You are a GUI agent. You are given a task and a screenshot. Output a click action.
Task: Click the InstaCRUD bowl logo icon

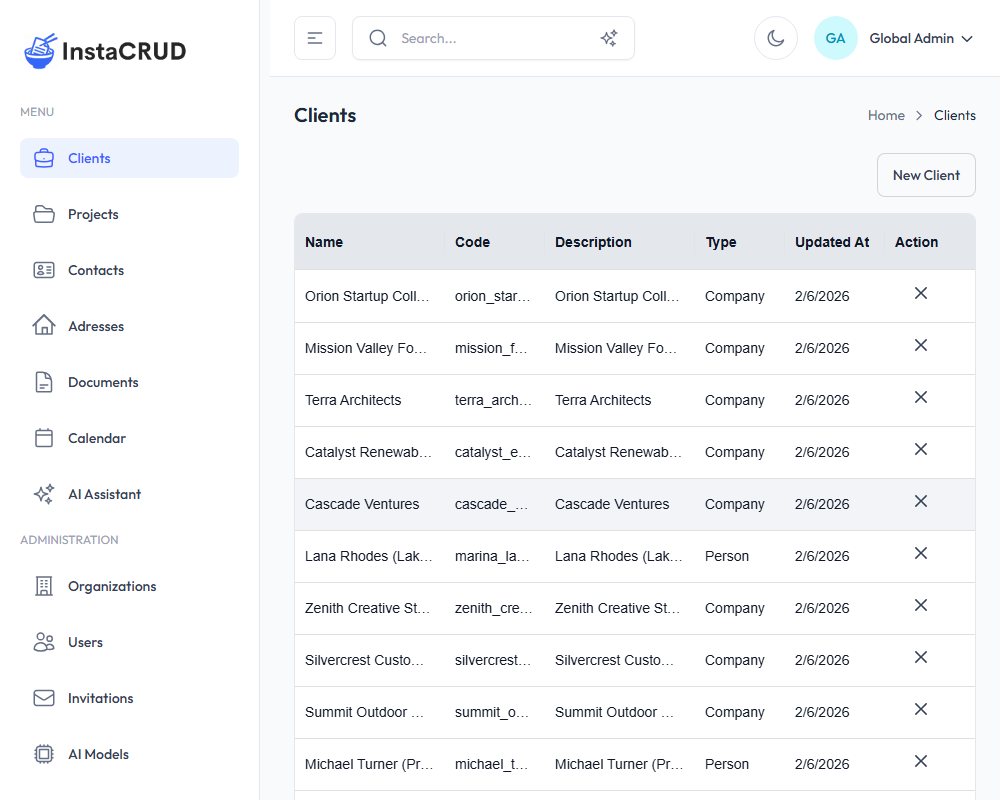click(x=40, y=51)
